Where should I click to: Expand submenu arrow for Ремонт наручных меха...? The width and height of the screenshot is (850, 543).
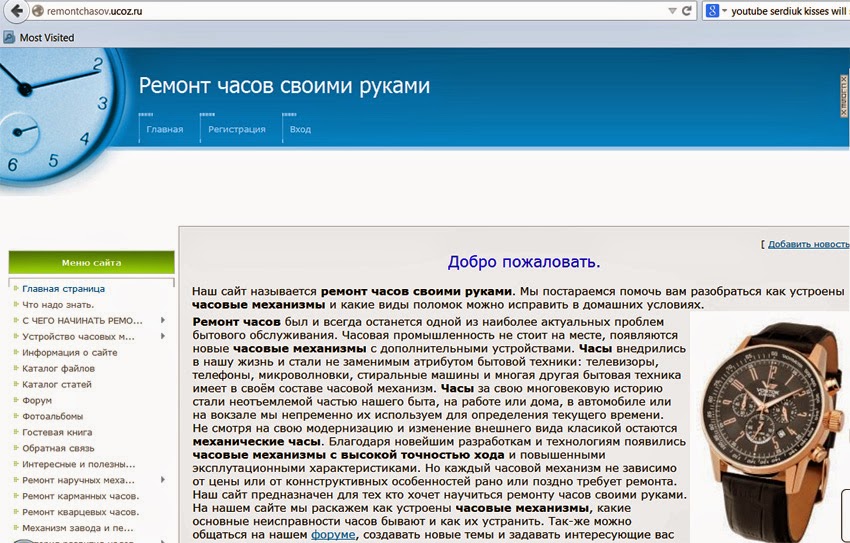pyautogui.click(x=163, y=480)
